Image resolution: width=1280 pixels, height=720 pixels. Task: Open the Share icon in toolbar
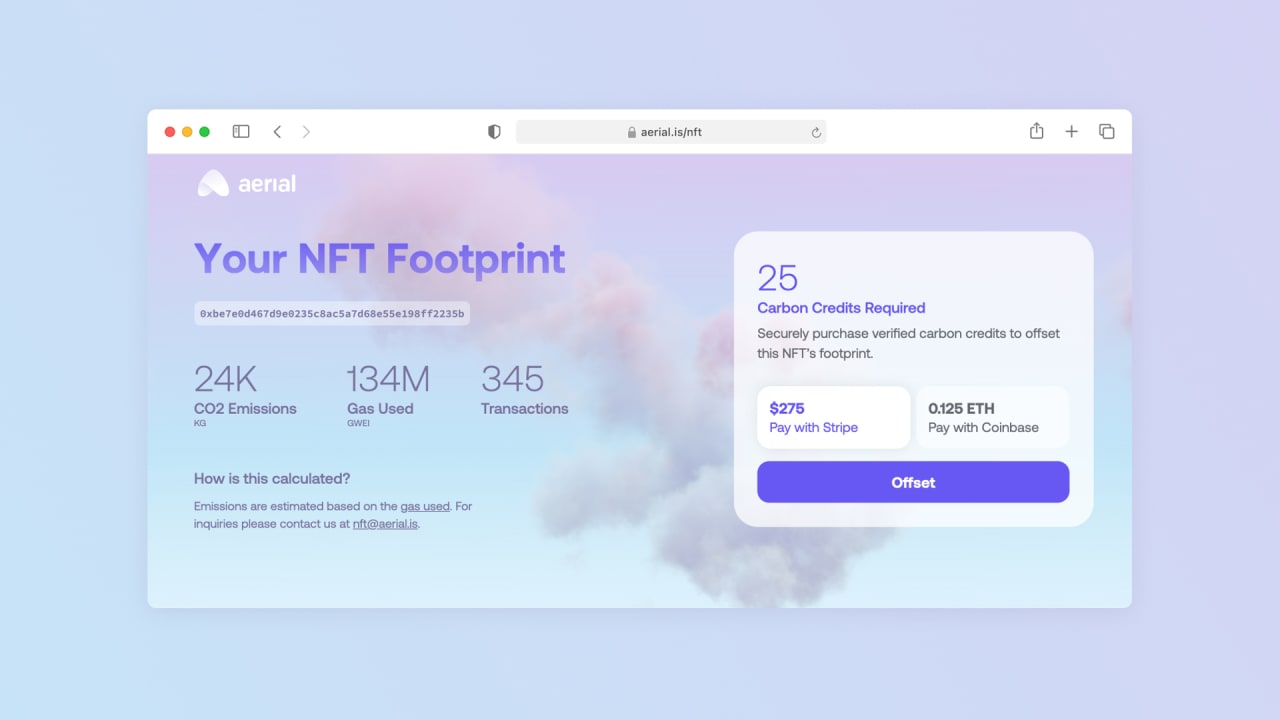click(x=1037, y=130)
